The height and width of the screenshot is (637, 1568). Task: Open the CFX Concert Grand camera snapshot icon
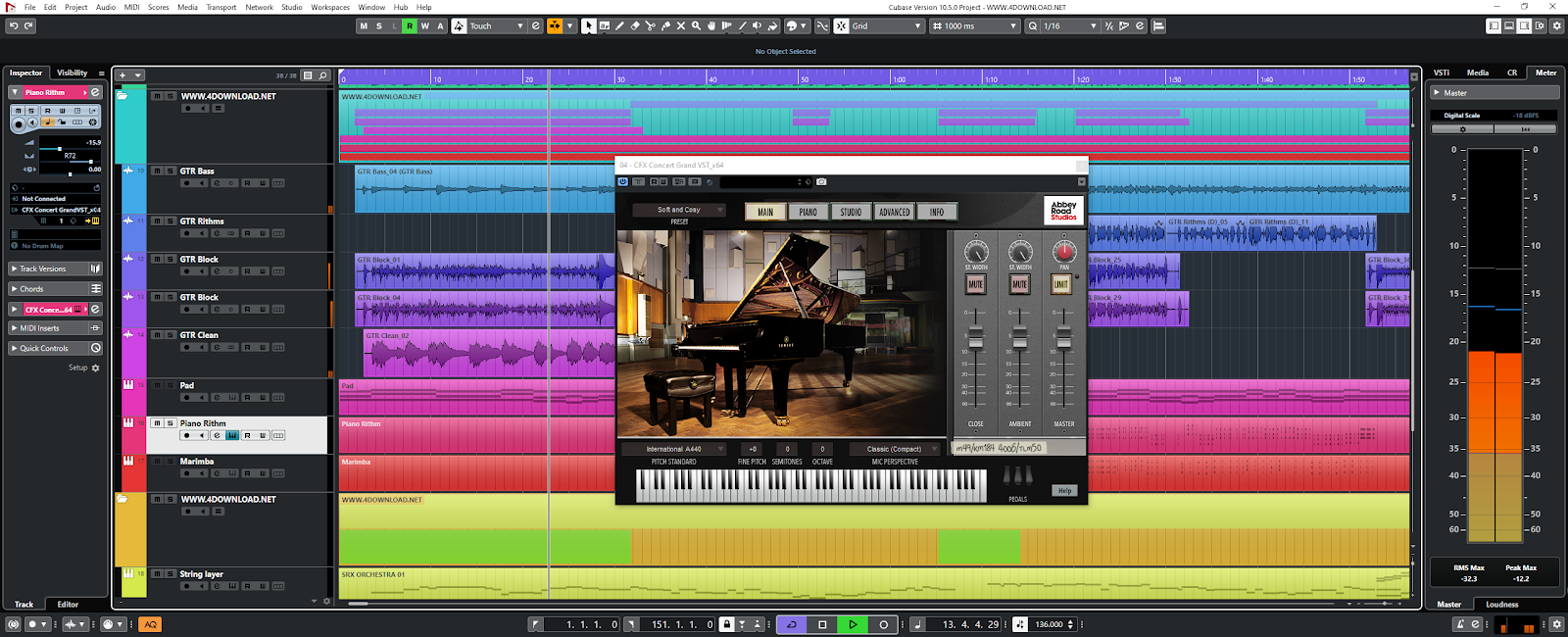pos(821,181)
